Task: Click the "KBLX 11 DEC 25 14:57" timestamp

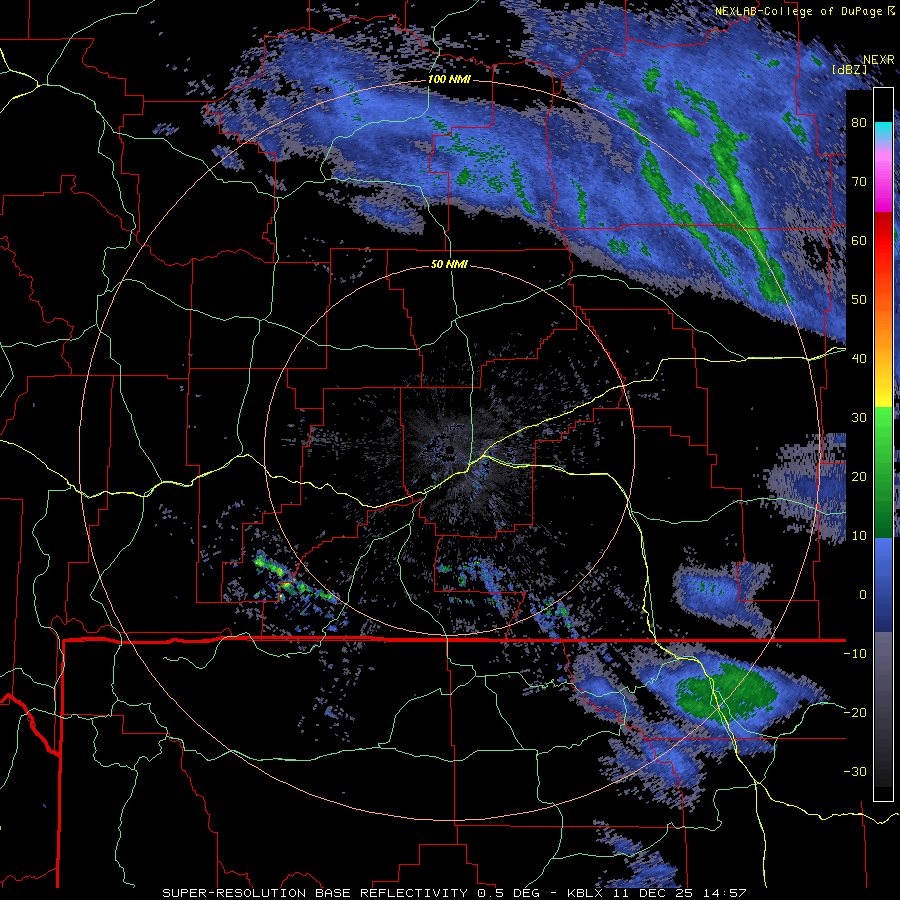Action: point(657,893)
